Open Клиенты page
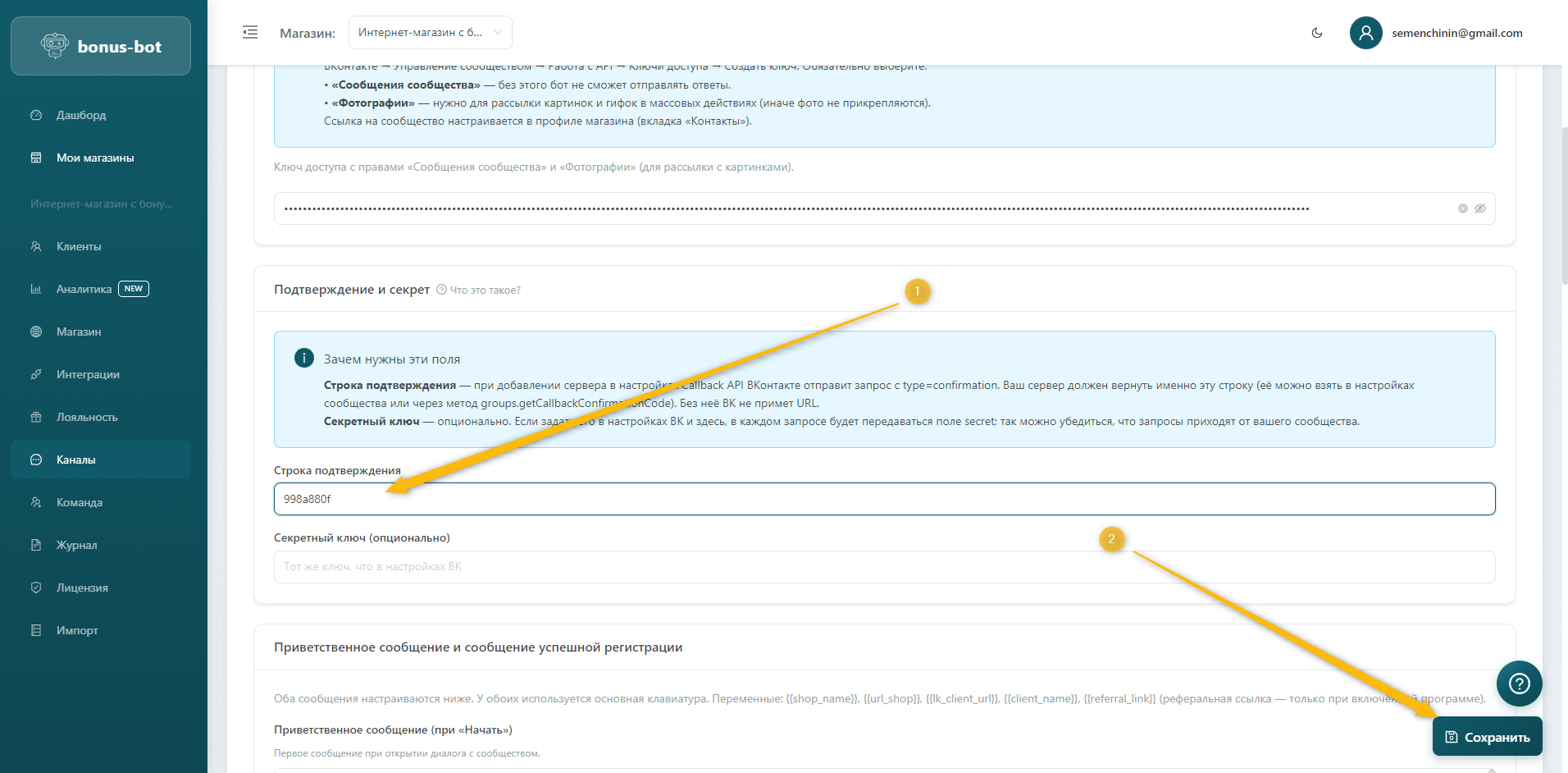 tap(79, 246)
